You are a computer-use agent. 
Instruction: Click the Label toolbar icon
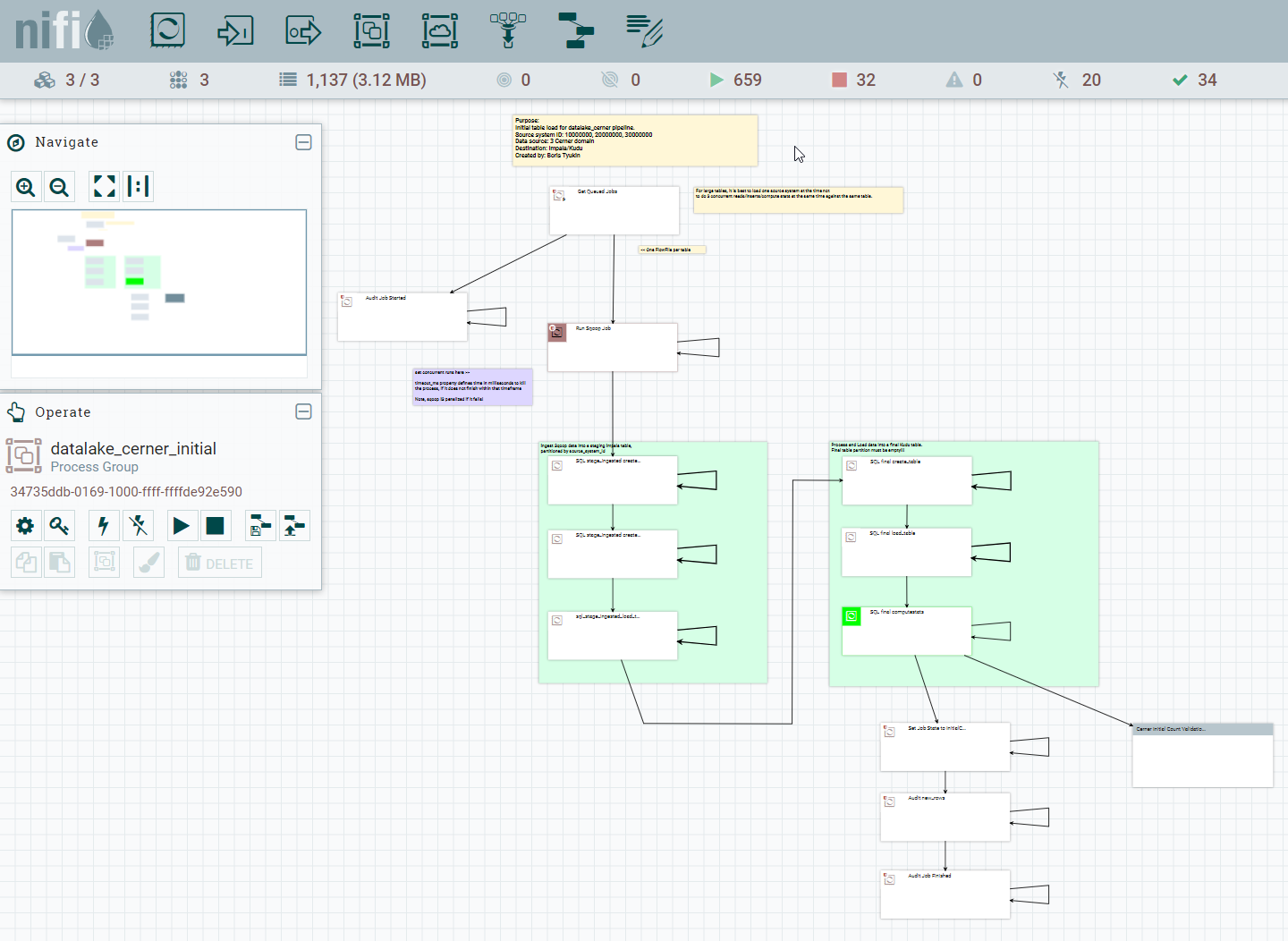[644, 30]
